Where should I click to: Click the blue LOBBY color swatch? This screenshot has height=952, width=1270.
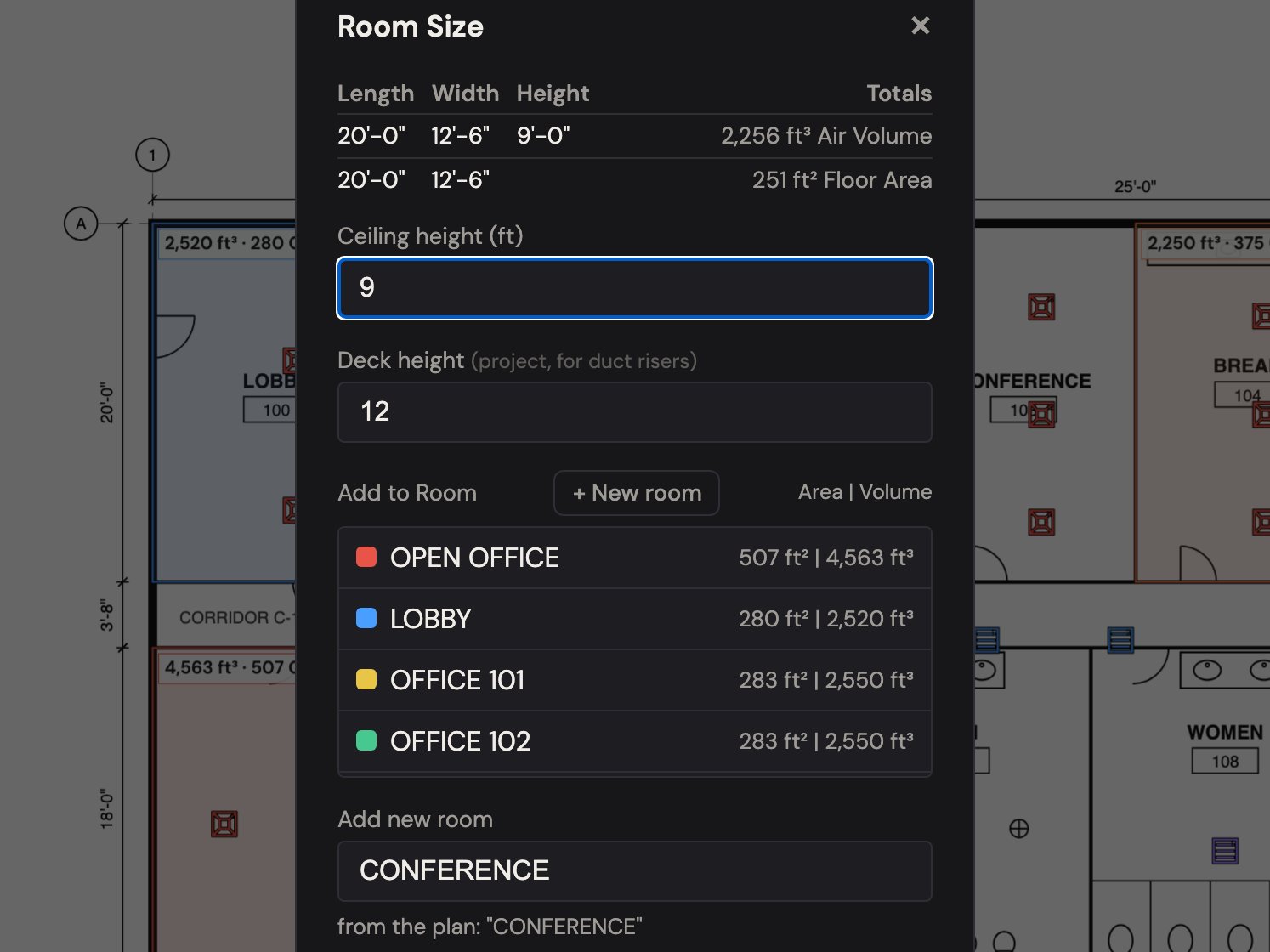coord(366,618)
